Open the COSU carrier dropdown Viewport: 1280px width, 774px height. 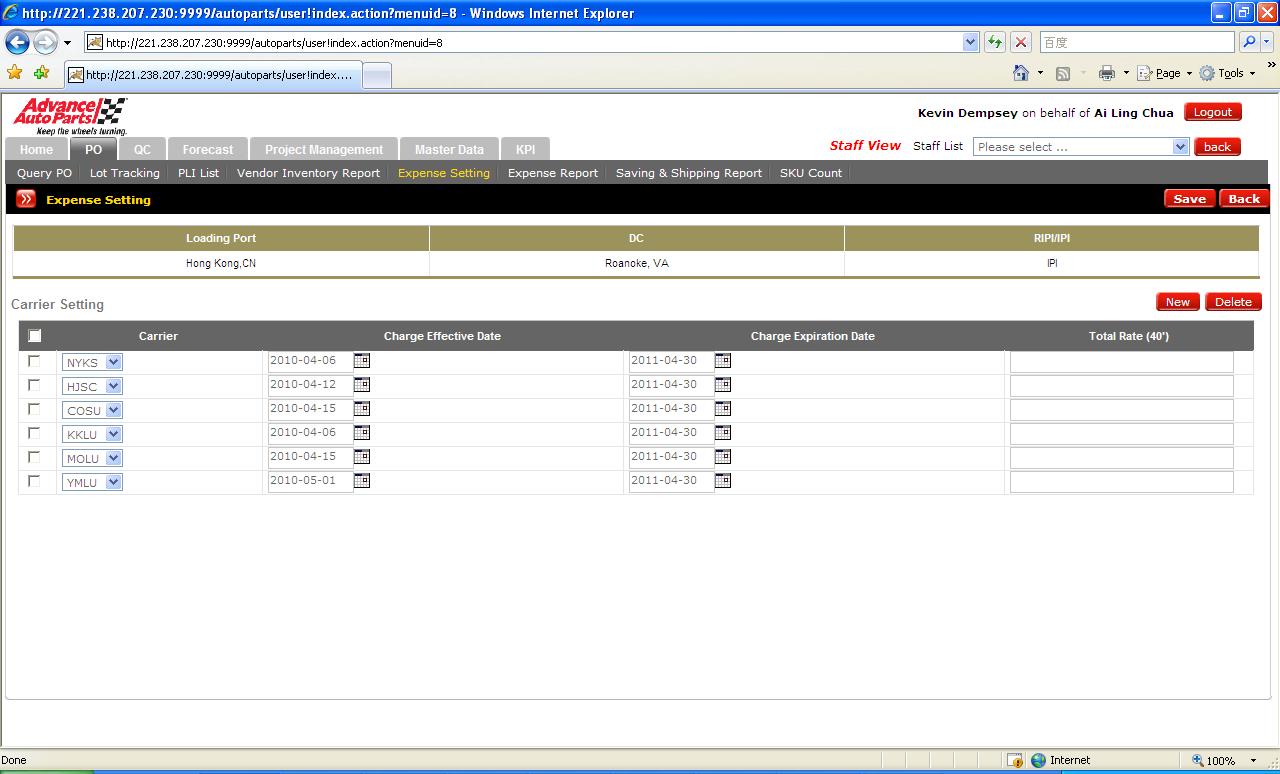(x=113, y=410)
